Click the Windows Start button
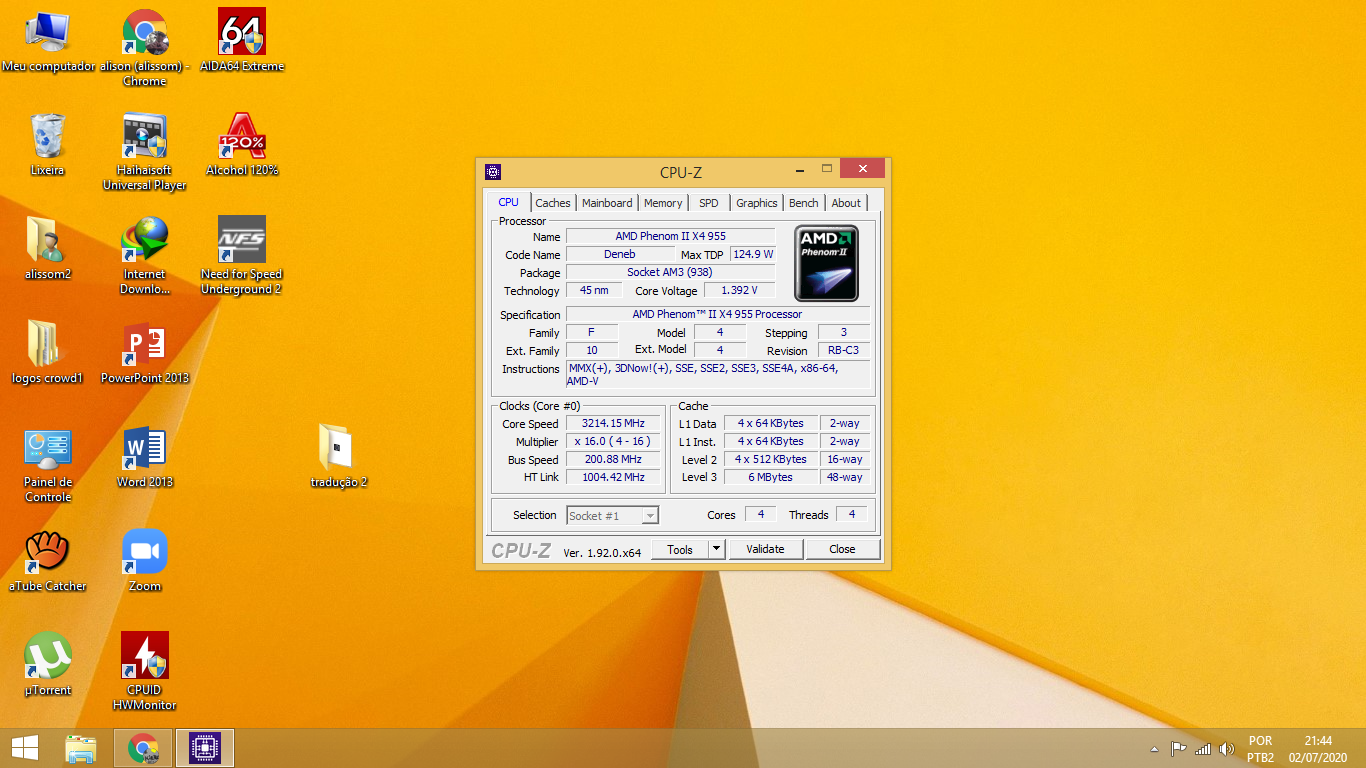Image resolution: width=1366 pixels, height=768 pixels. [25, 748]
